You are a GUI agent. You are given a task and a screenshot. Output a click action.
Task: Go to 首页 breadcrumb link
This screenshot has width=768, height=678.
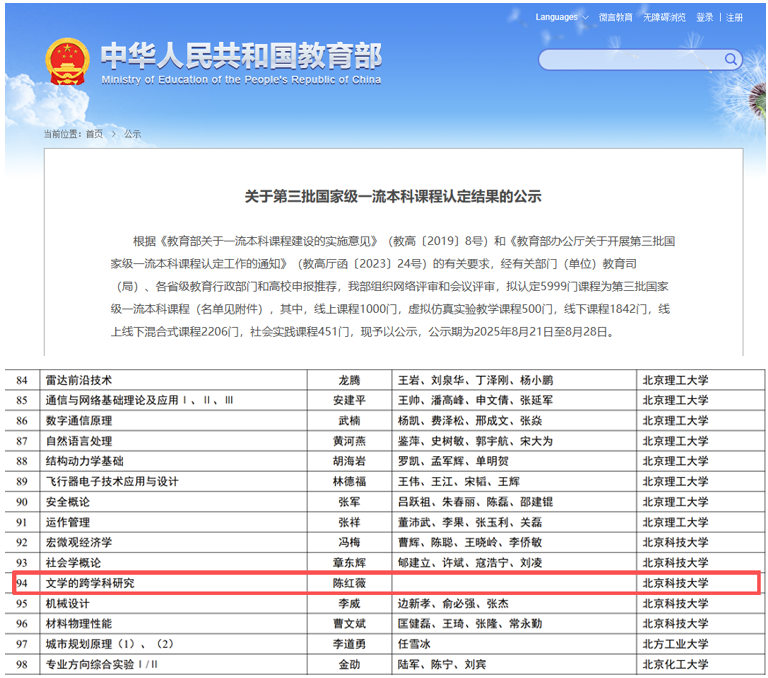95,134
